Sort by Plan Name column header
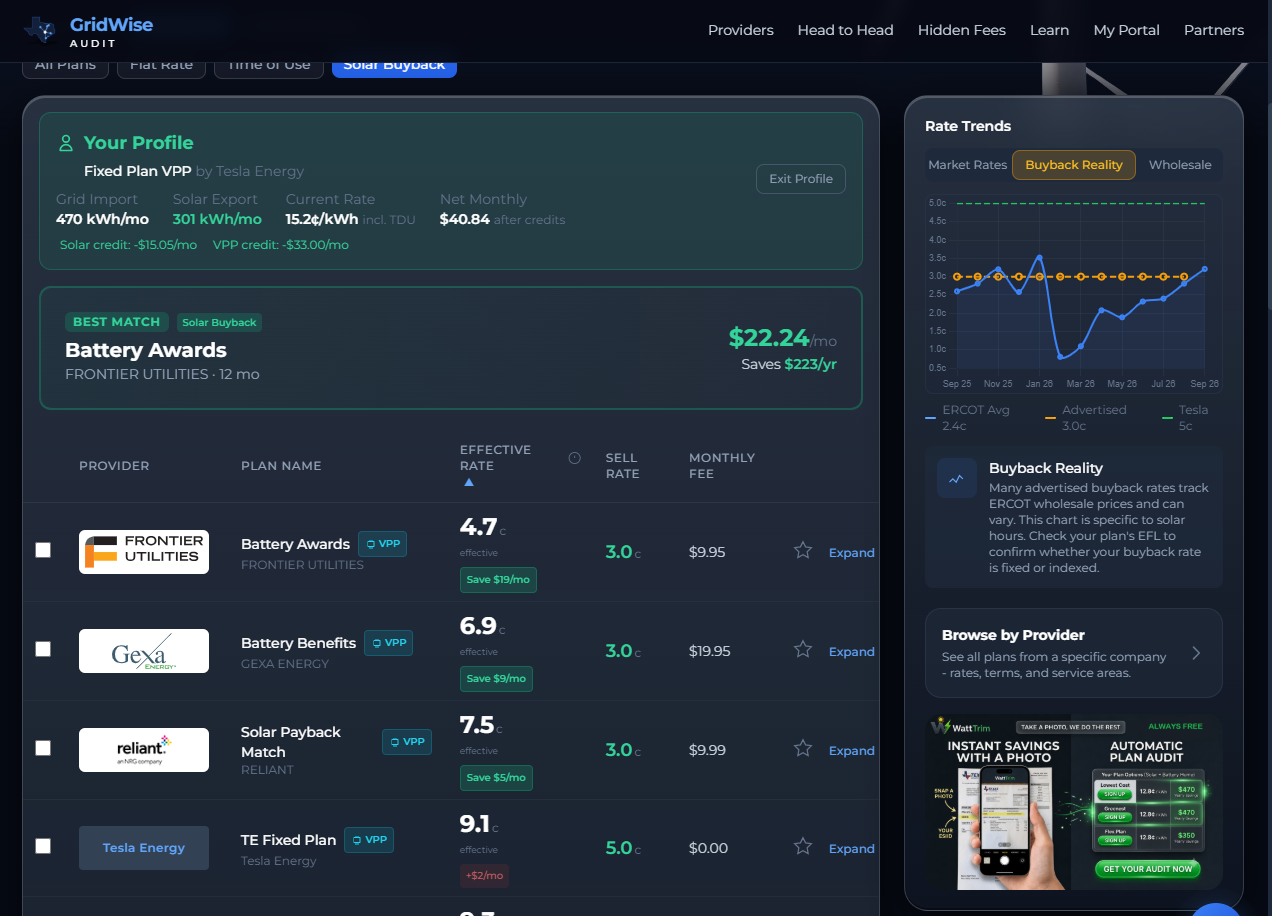 [x=281, y=466]
